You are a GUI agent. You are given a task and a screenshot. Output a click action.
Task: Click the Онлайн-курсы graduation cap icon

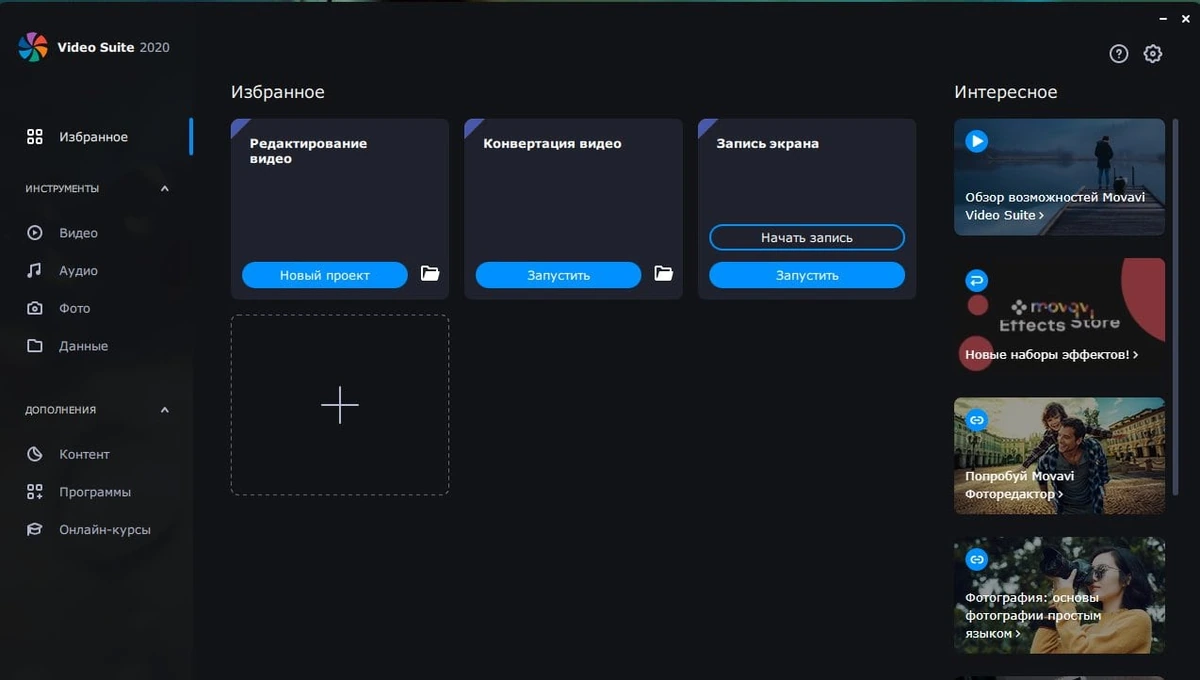pyautogui.click(x=35, y=530)
